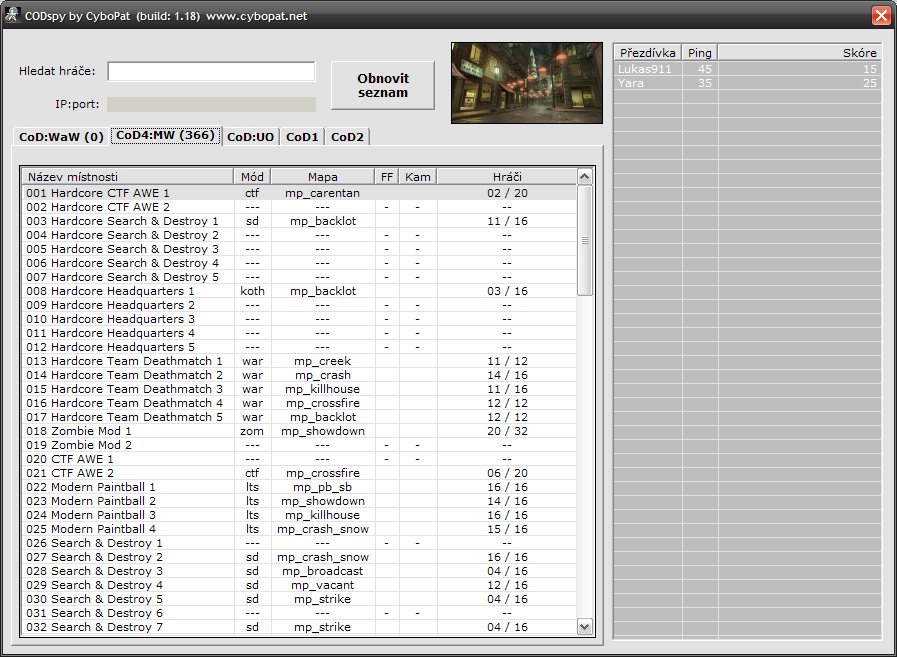This screenshot has height=657, width=897.
Task: Select 025 Modern Paintball 4 server
Action: (299, 529)
